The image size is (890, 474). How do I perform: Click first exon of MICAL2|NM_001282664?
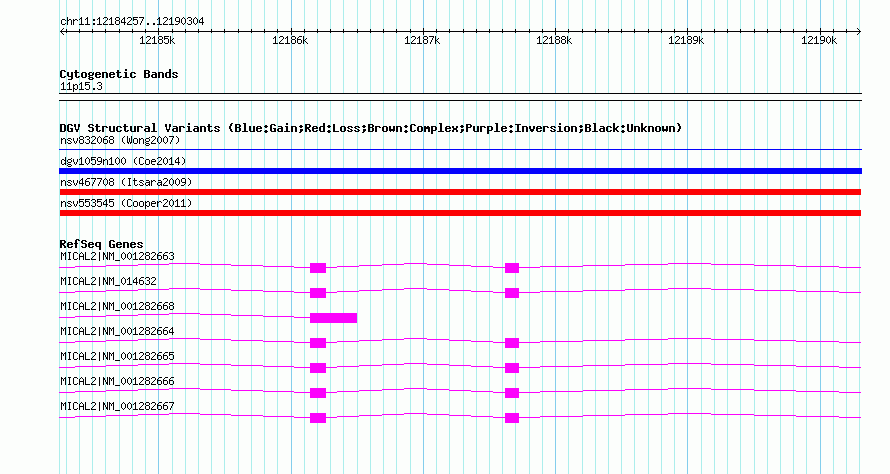pos(318,343)
